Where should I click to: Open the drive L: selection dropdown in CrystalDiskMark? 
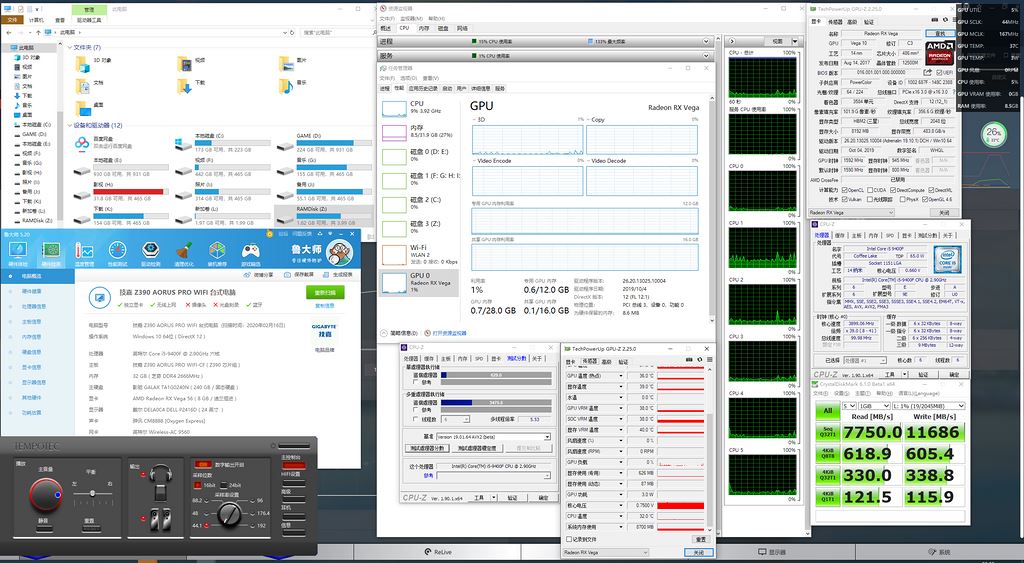point(929,406)
